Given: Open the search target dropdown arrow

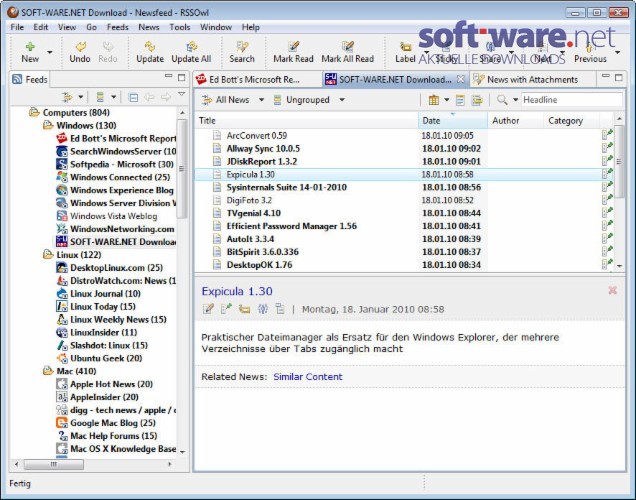Looking at the screenshot, I should (516, 100).
